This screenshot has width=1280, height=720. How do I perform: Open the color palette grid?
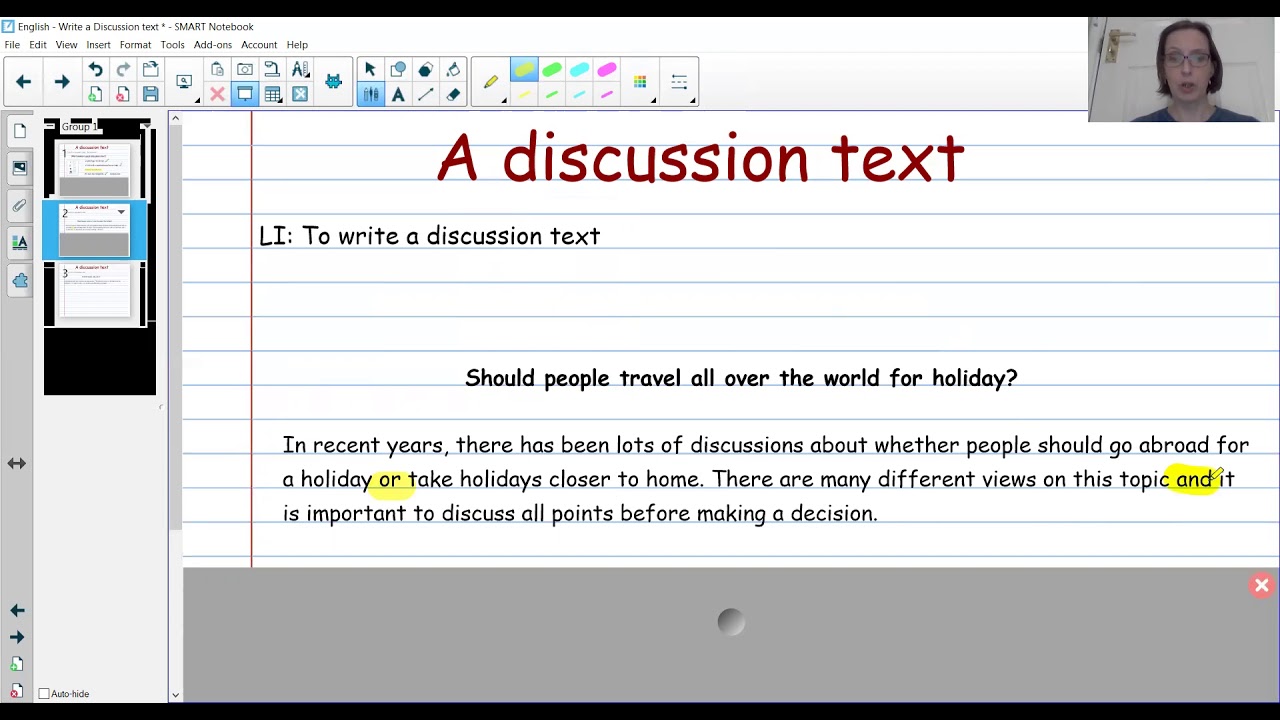[x=640, y=82]
